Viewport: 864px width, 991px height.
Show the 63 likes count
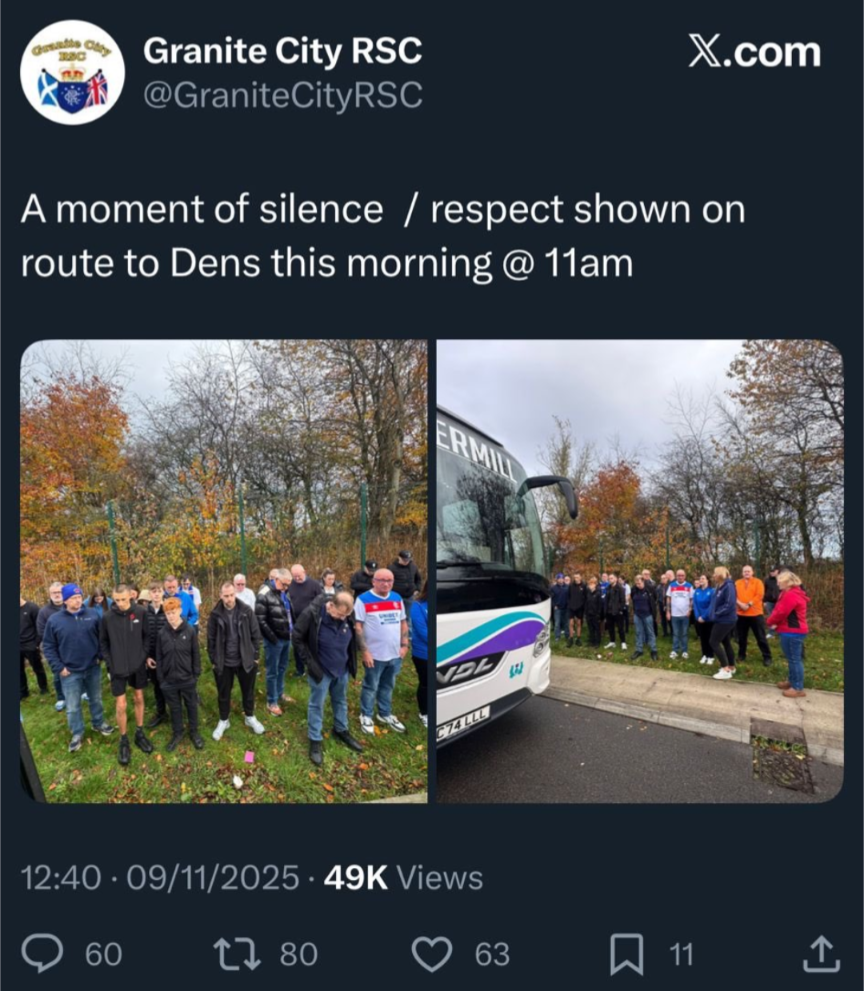click(492, 954)
